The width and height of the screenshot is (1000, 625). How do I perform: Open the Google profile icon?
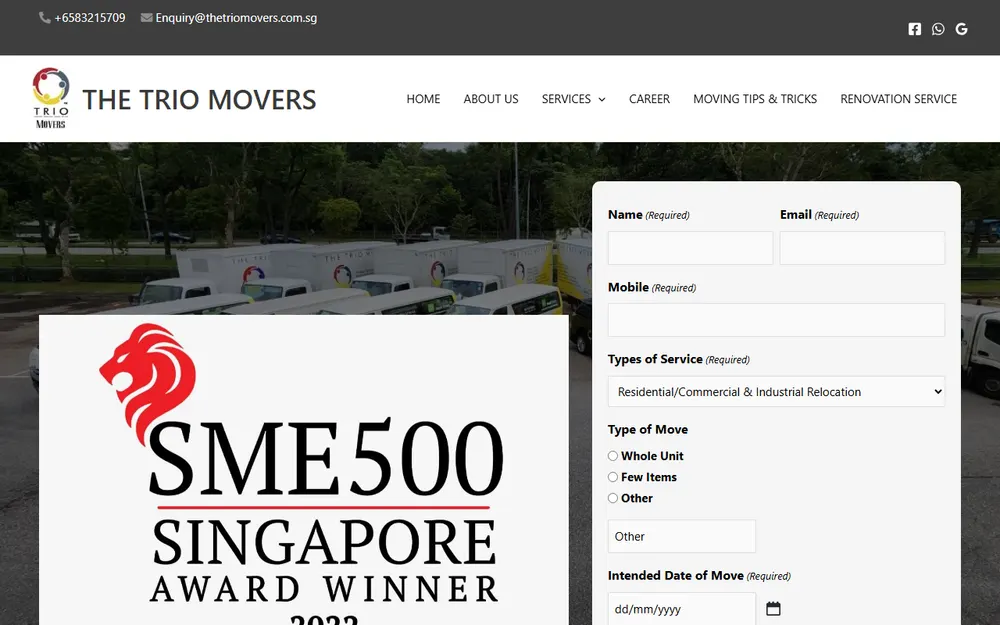tap(962, 29)
